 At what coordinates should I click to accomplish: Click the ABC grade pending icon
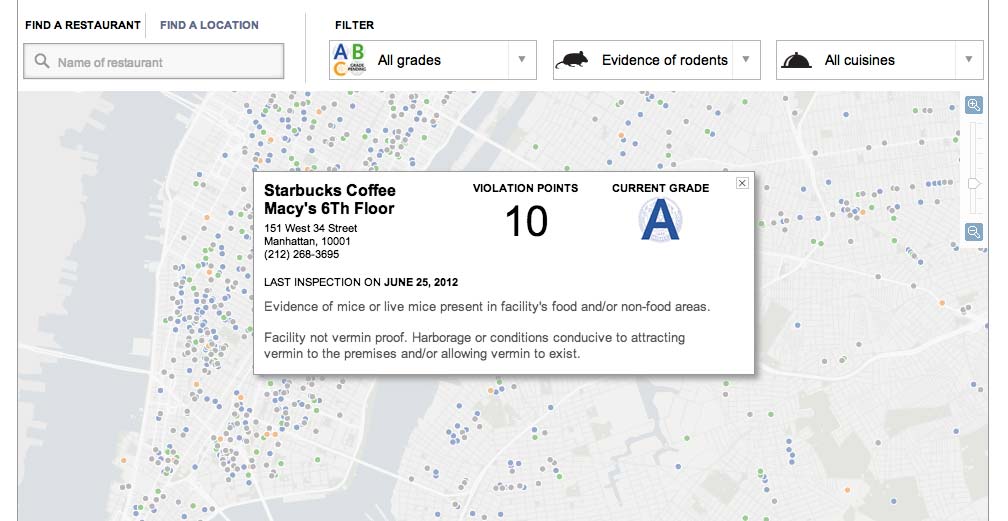pos(349,60)
